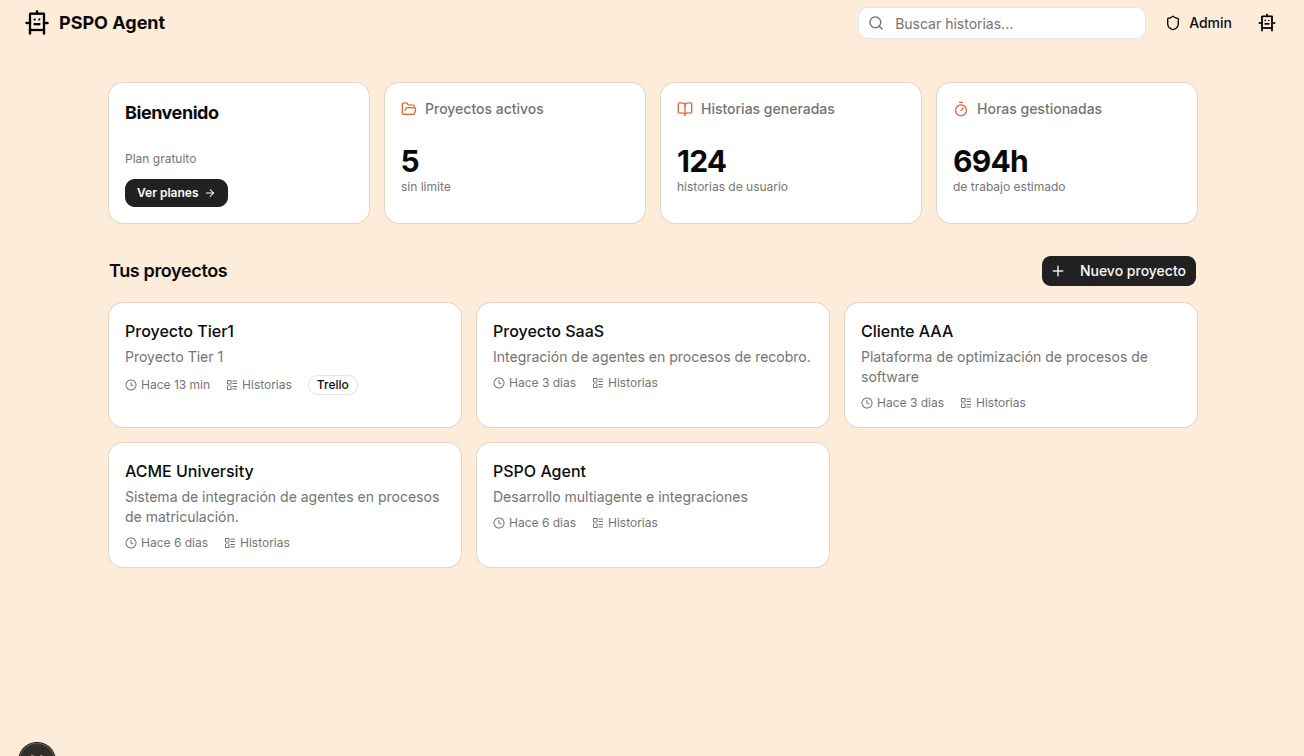Click the stopwatch icon on Horas gestionadas card
Viewport: 1304px width, 756px height.
click(960, 108)
